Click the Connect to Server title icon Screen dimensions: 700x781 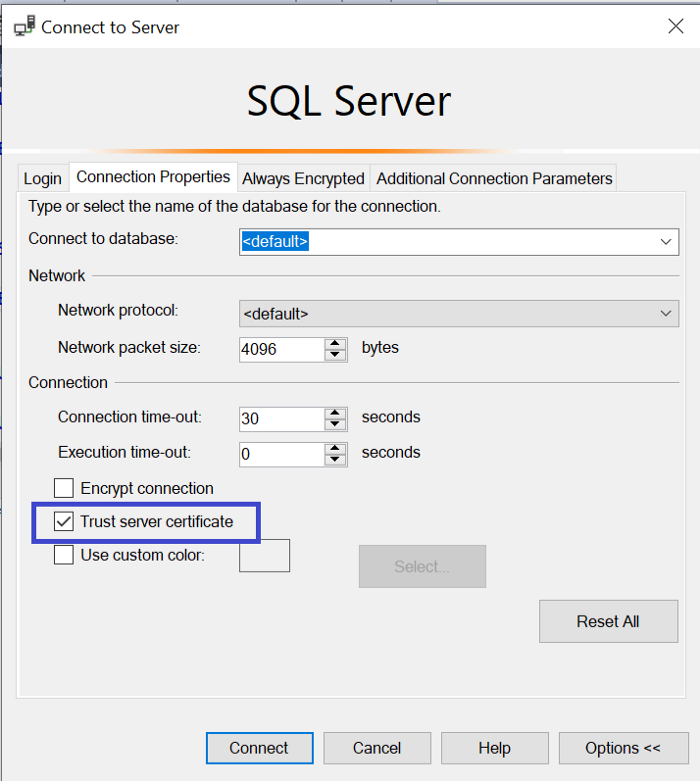[24, 26]
